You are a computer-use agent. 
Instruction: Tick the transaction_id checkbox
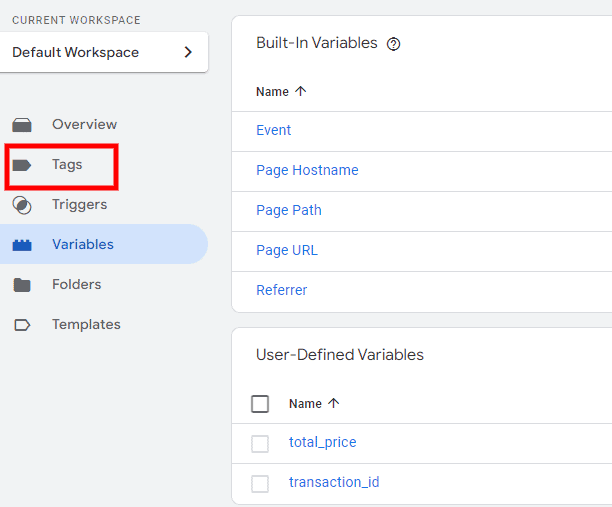260,483
